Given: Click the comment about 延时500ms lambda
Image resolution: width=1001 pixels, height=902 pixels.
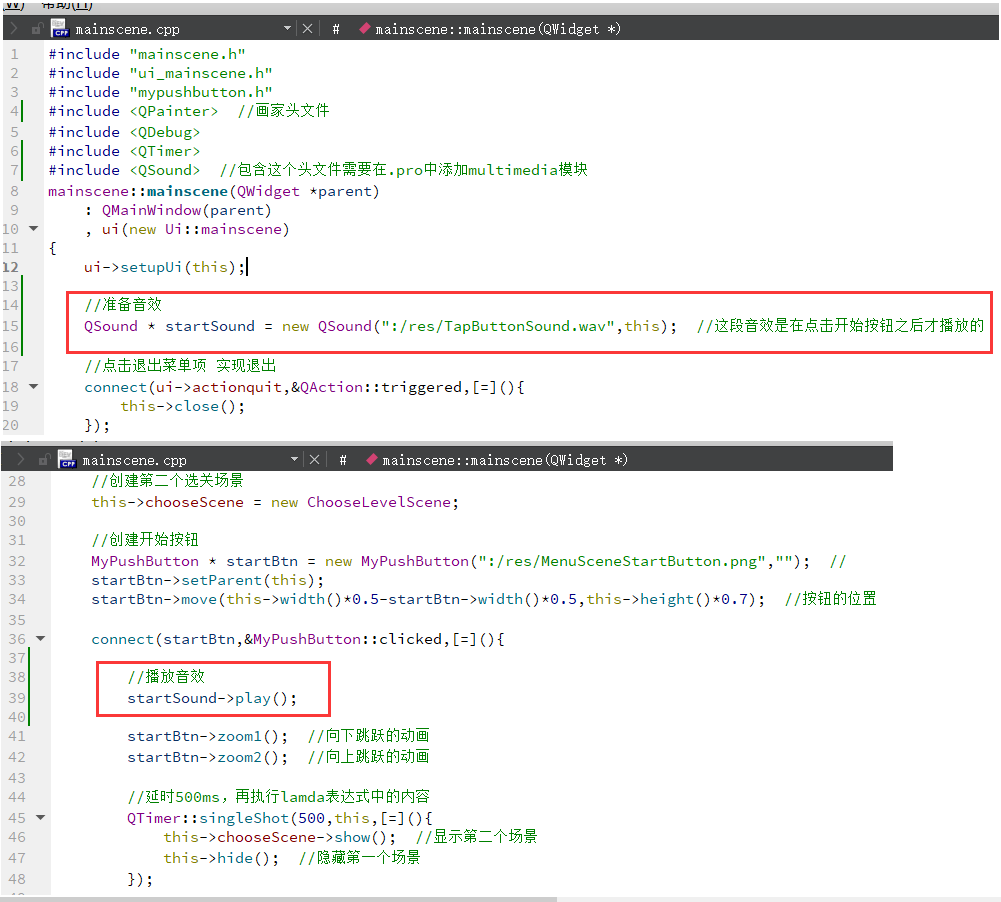Looking at the screenshot, I should (x=278, y=797).
